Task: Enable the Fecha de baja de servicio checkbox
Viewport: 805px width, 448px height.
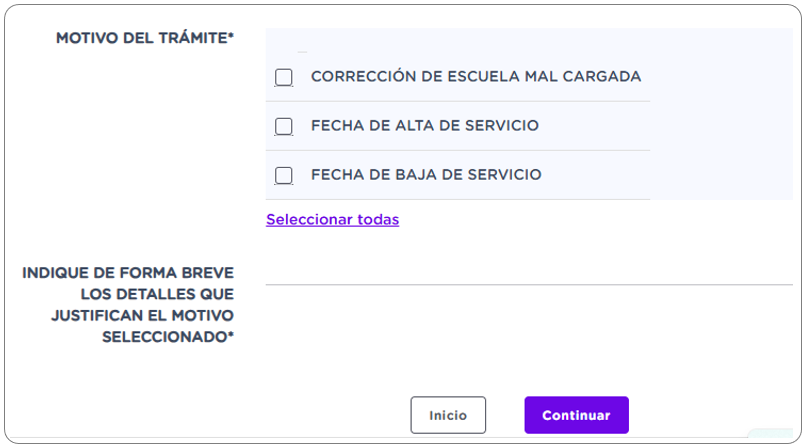Action: (284, 175)
